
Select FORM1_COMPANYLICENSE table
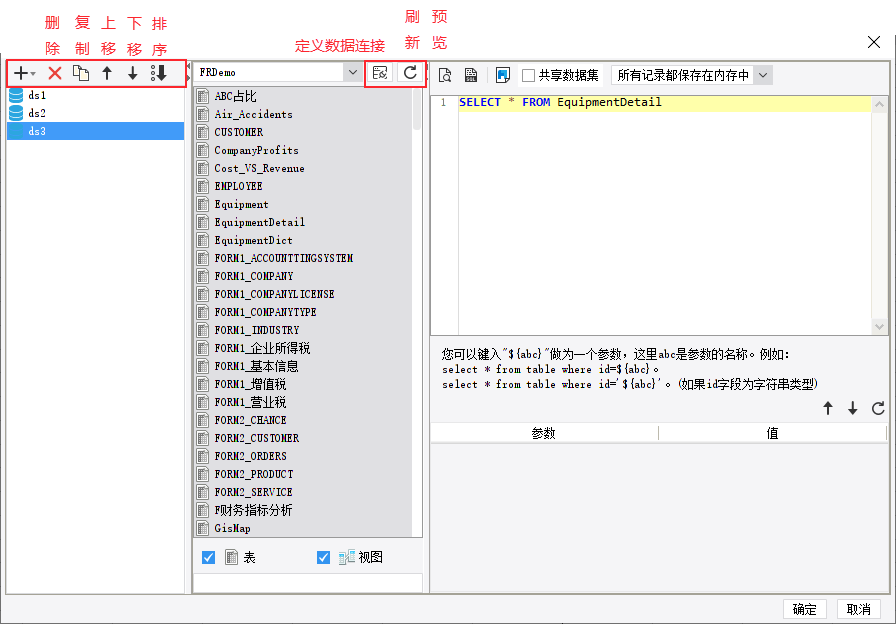pyautogui.click(x=303, y=294)
